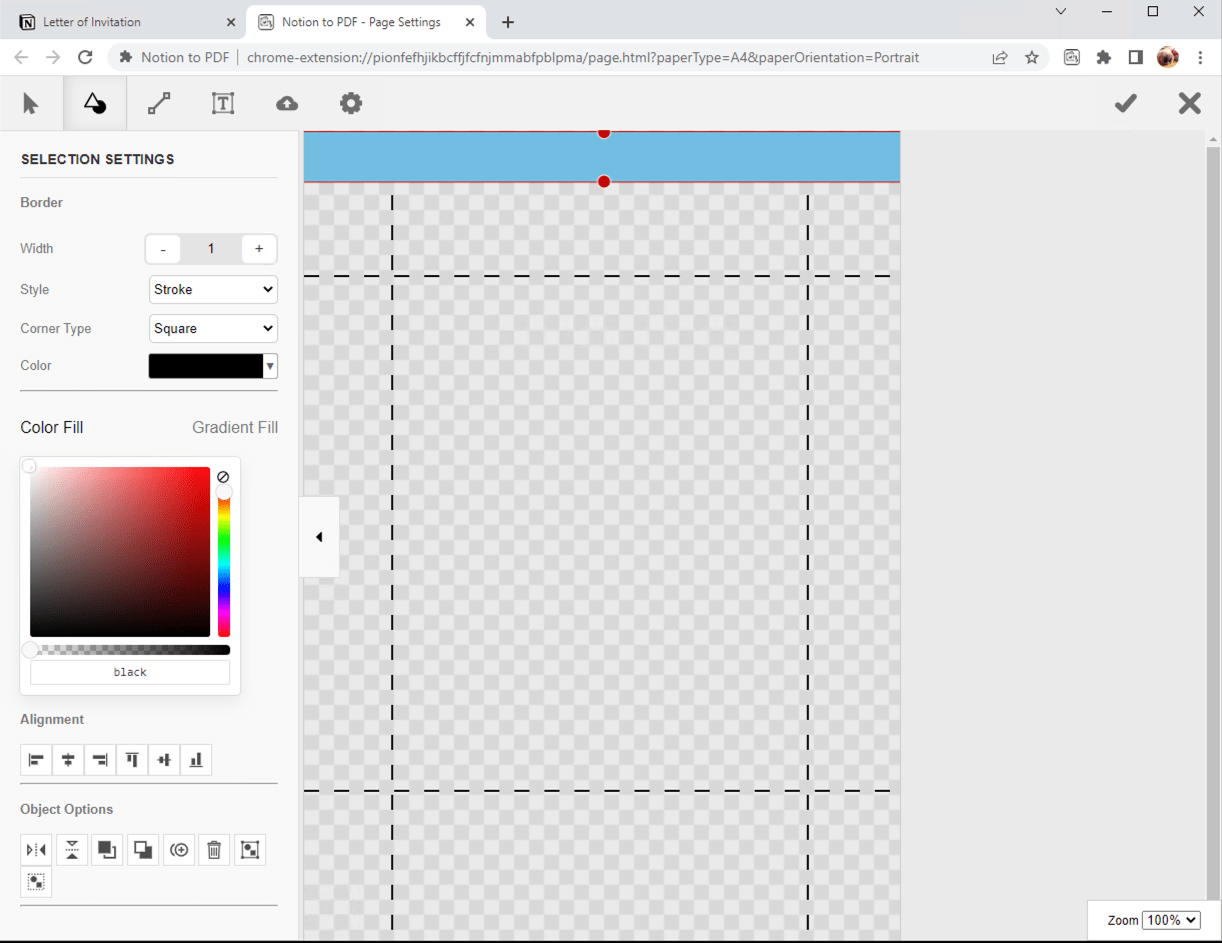Select the Text tool
Screen dimensions: 1222x943
pyautogui.click(x=222, y=103)
